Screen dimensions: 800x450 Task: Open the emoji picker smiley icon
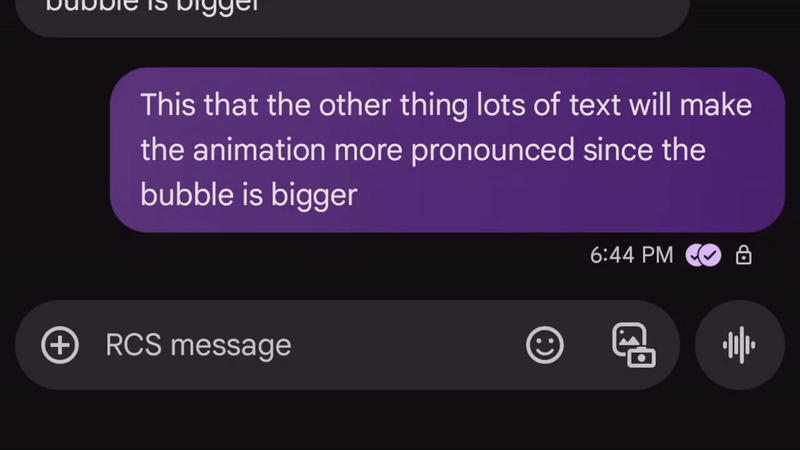544,346
